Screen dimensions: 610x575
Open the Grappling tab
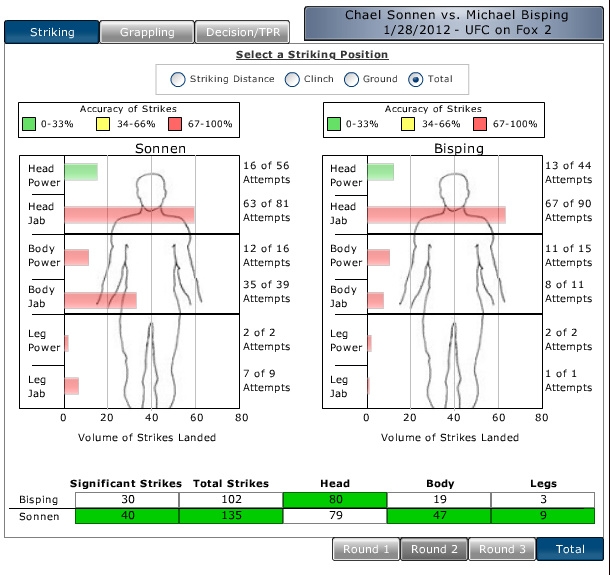pos(147,32)
